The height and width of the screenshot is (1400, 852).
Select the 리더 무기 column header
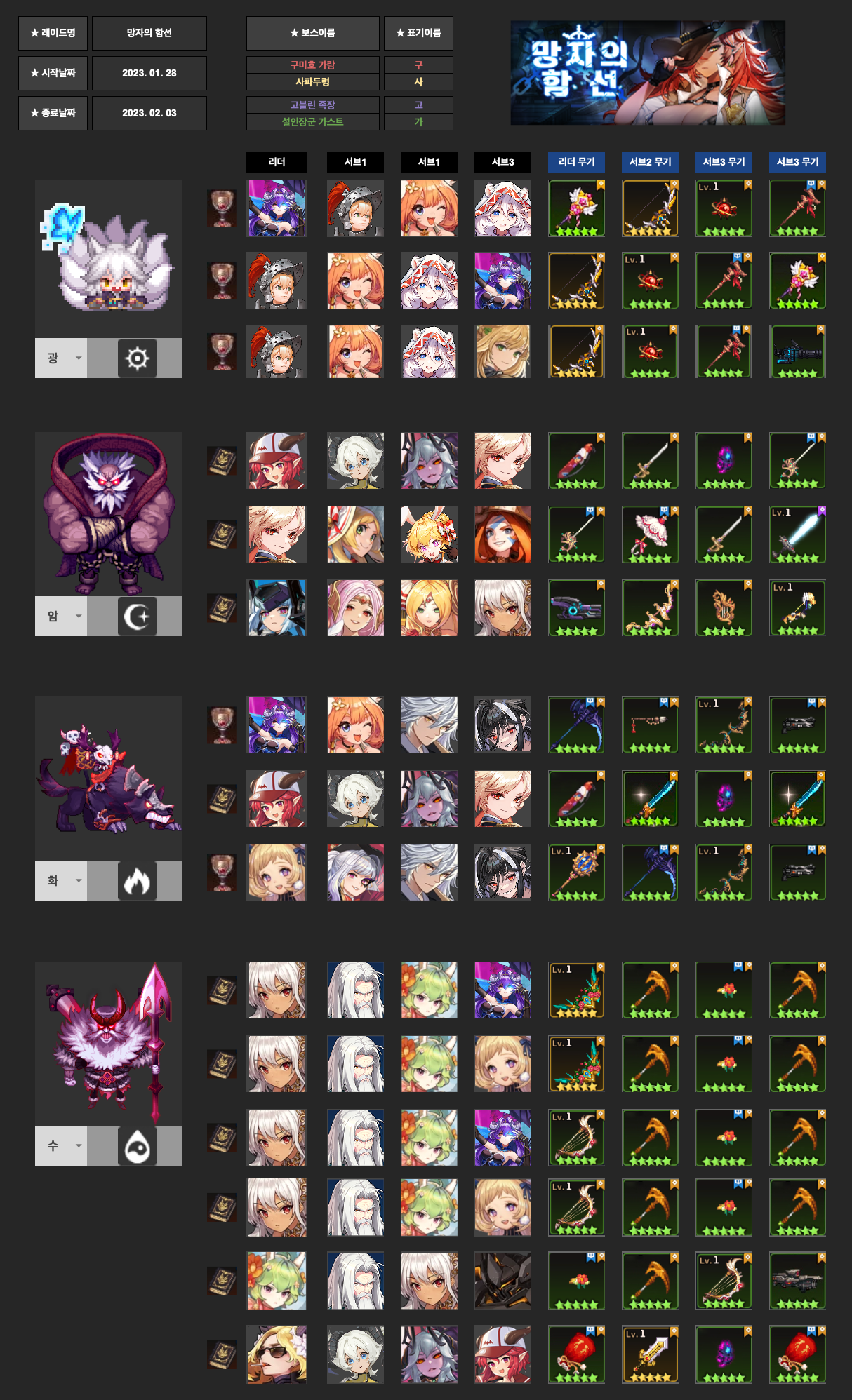point(576,162)
